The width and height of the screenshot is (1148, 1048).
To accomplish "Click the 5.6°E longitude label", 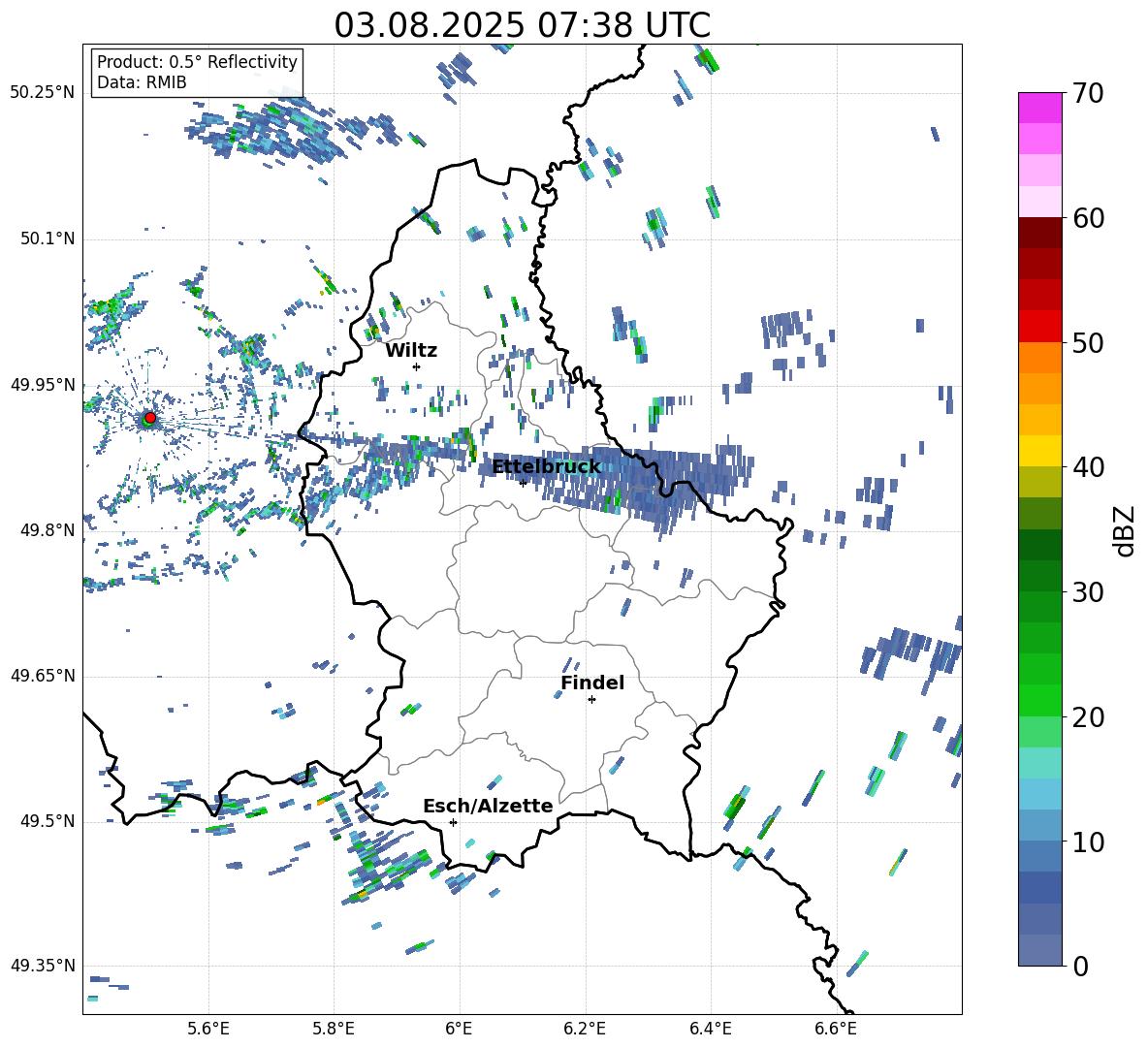I will tap(208, 1030).
